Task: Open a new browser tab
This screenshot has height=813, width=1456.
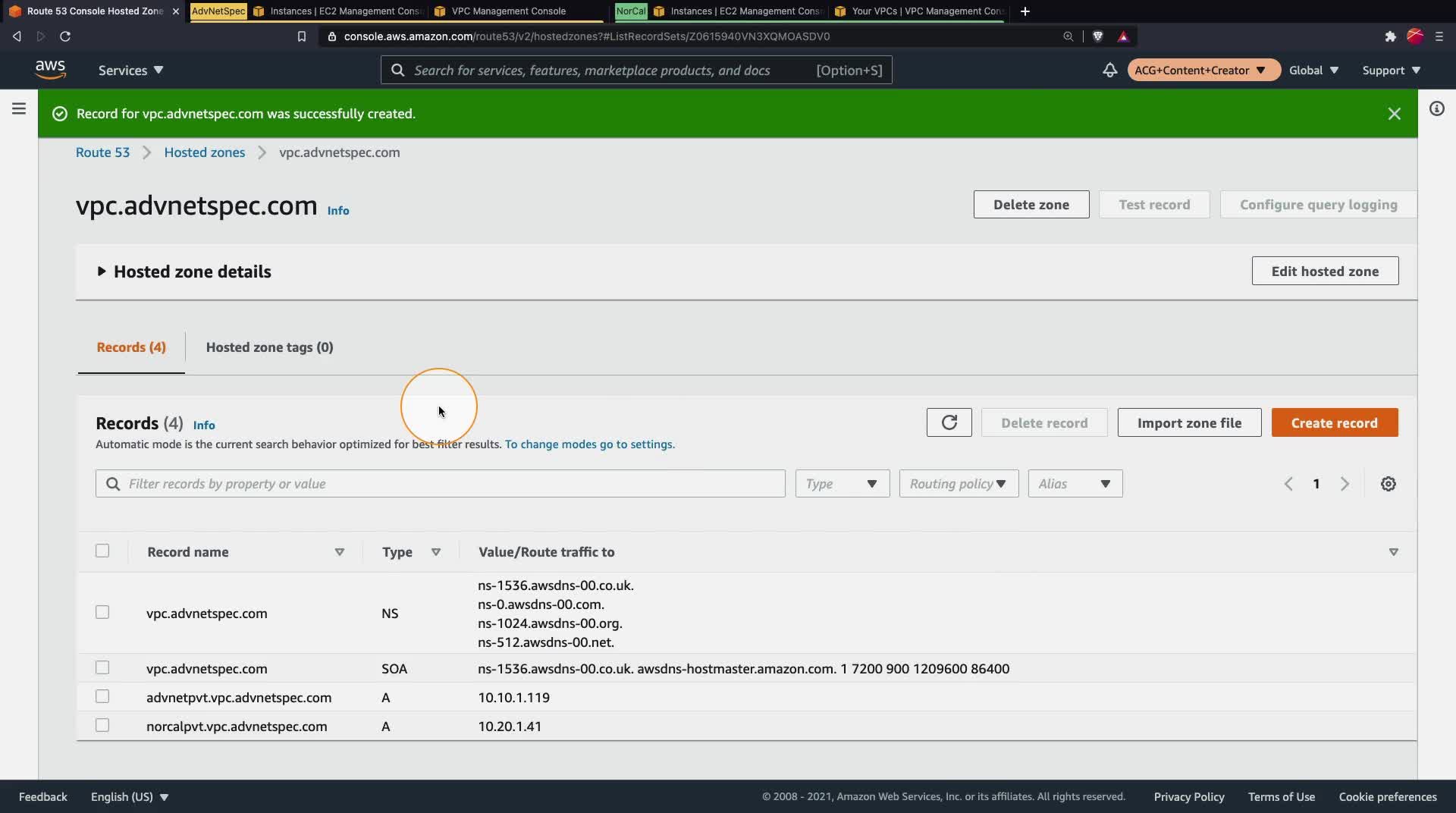Action: (x=1025, y=11)
